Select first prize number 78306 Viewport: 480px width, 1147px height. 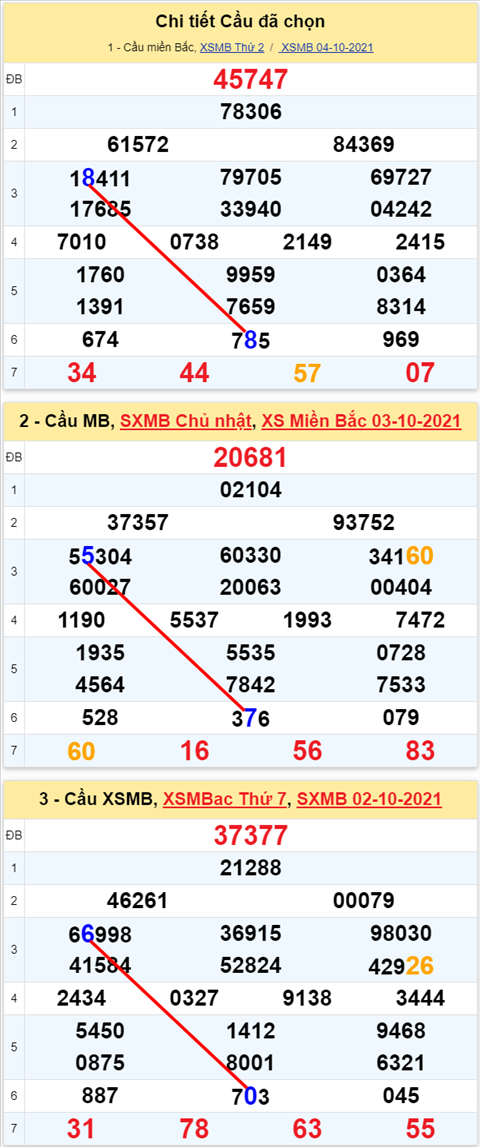pyautogui.click(x=250, y=112)
